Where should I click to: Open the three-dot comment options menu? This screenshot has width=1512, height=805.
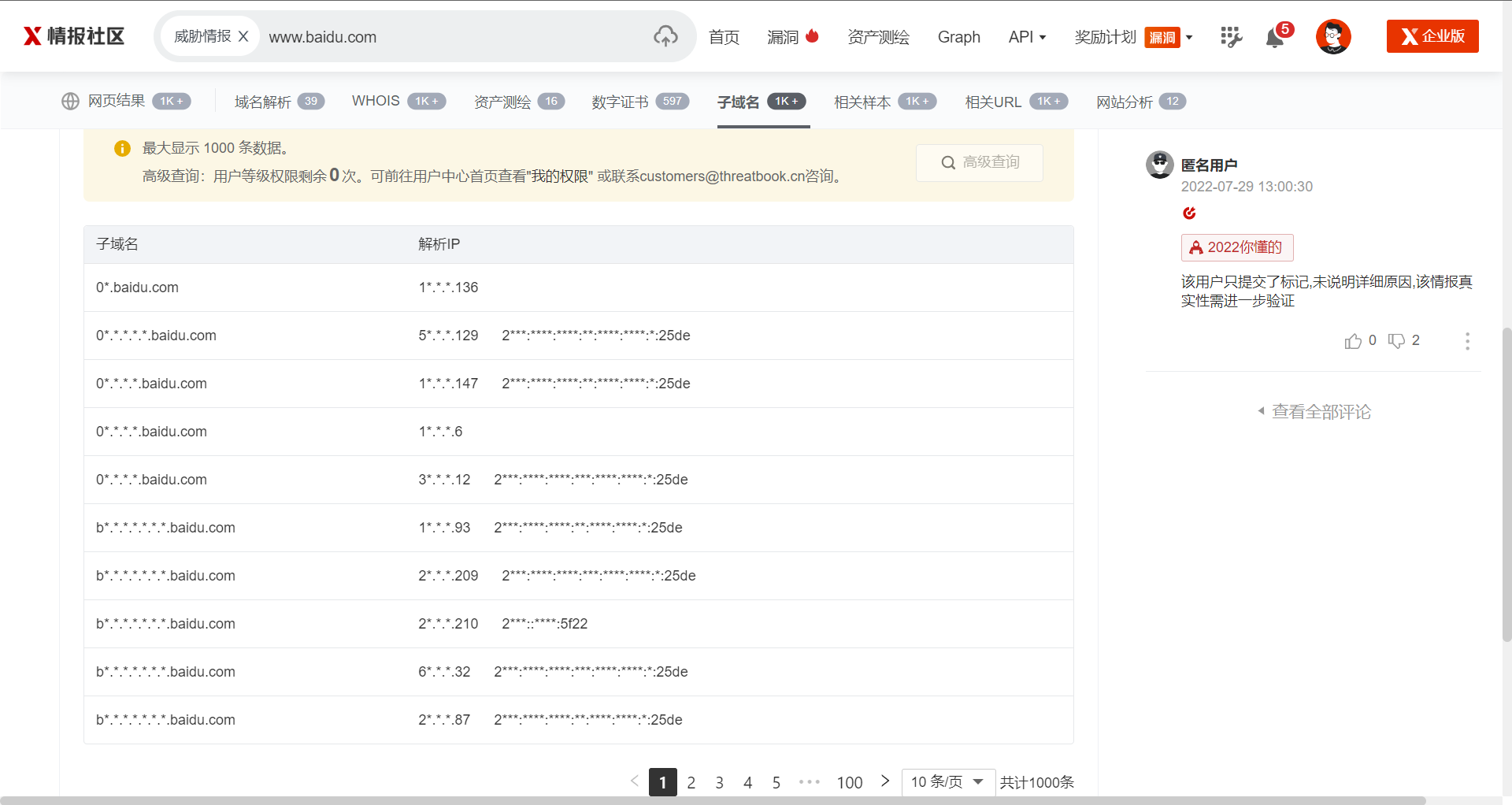tap(1467, 341)
